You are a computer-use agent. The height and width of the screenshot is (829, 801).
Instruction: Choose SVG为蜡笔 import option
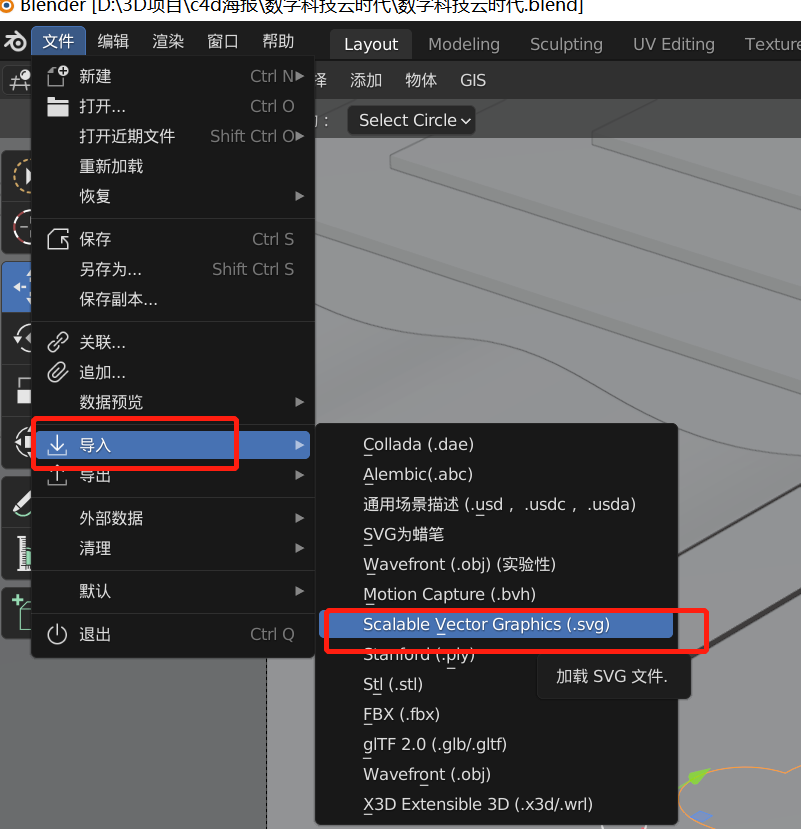pos(496,535)
